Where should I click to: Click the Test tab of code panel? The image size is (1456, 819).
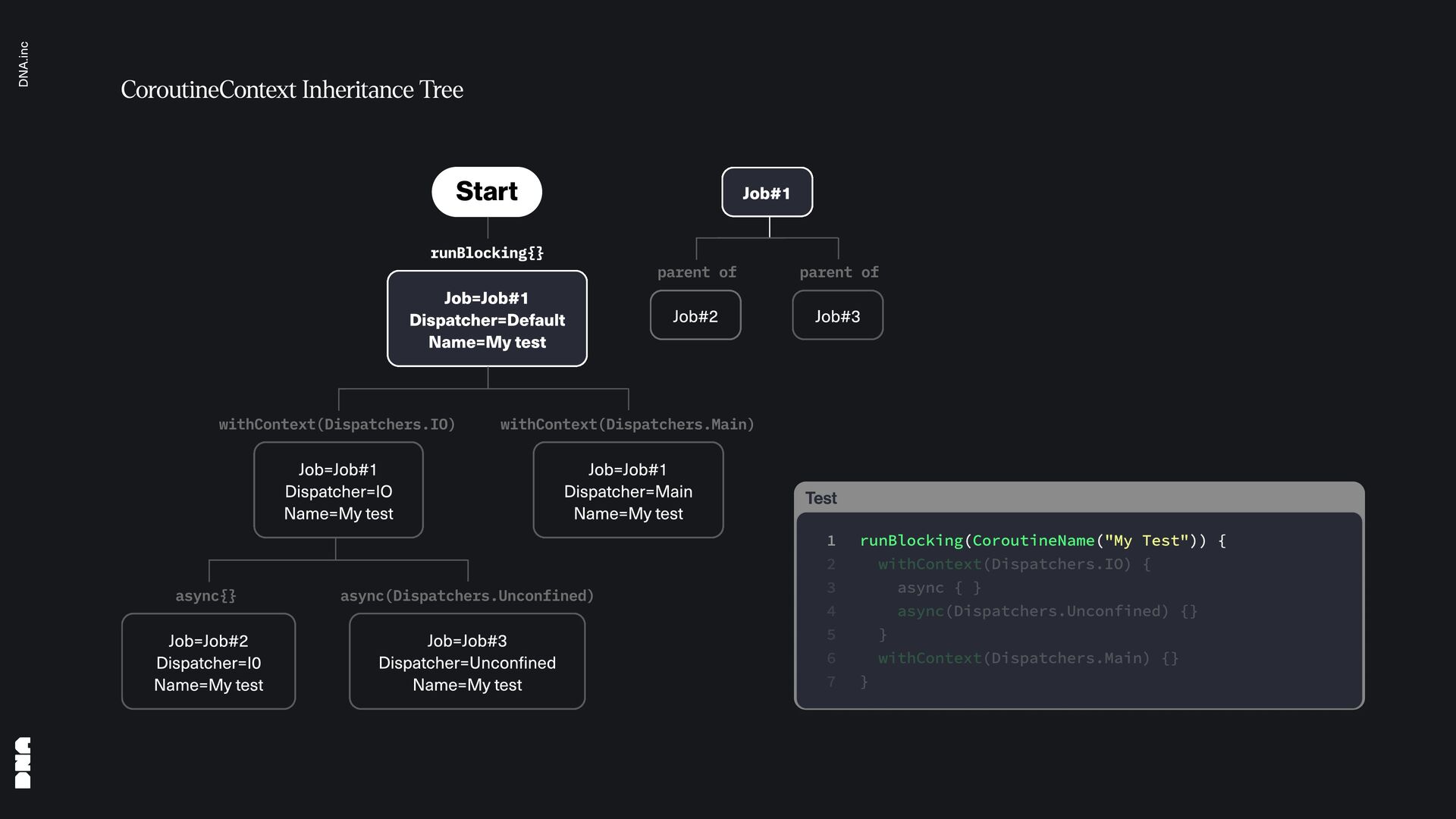point(821,498)
